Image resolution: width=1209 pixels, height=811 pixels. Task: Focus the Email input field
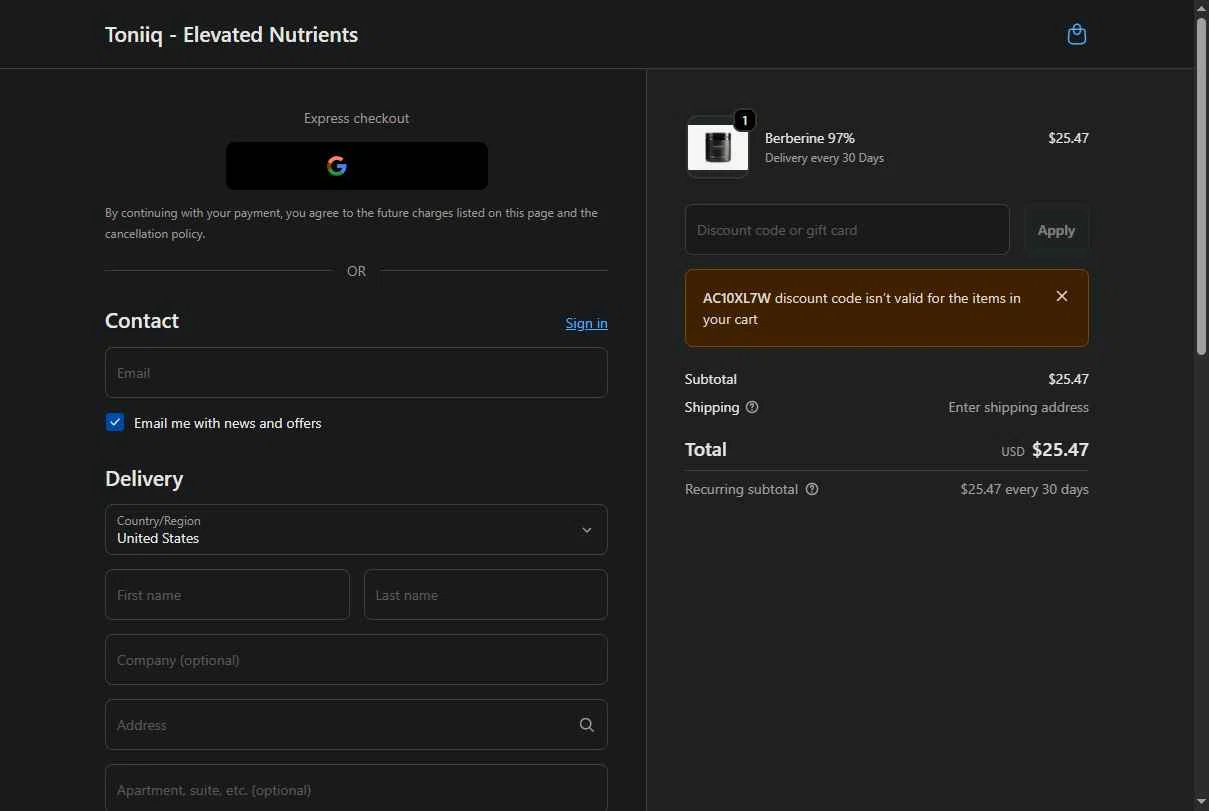point(356,373)
